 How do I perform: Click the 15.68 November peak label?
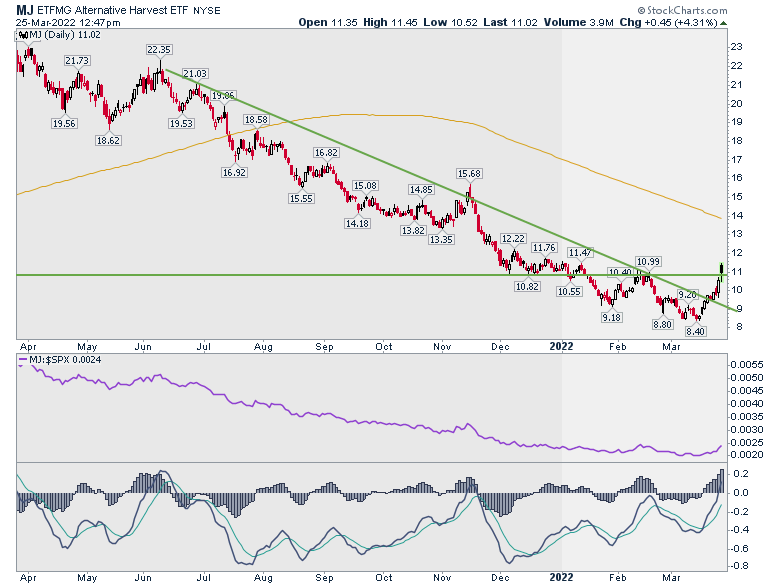pos(469,174)
